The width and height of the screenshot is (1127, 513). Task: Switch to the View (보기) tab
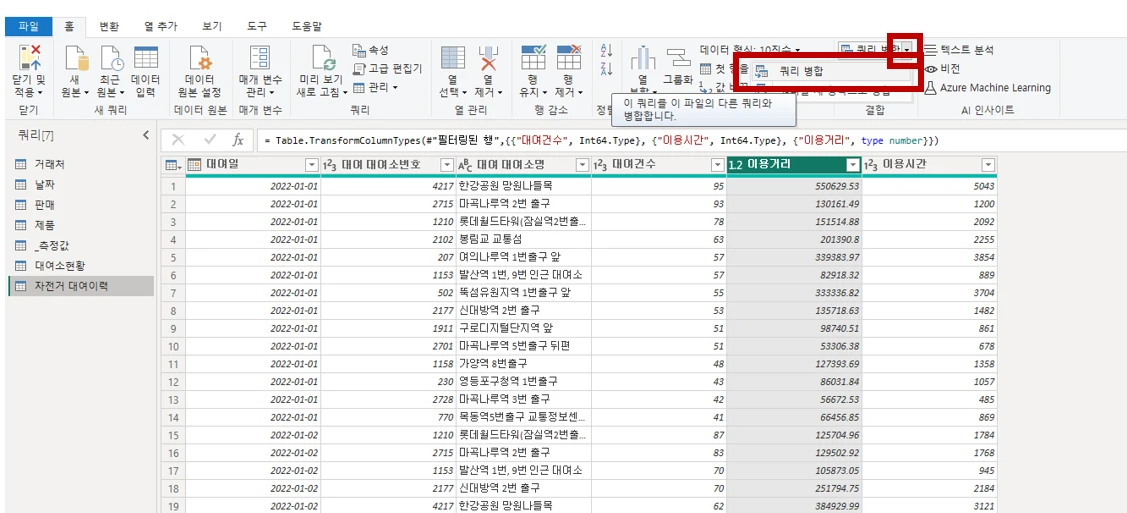(212, 26)
